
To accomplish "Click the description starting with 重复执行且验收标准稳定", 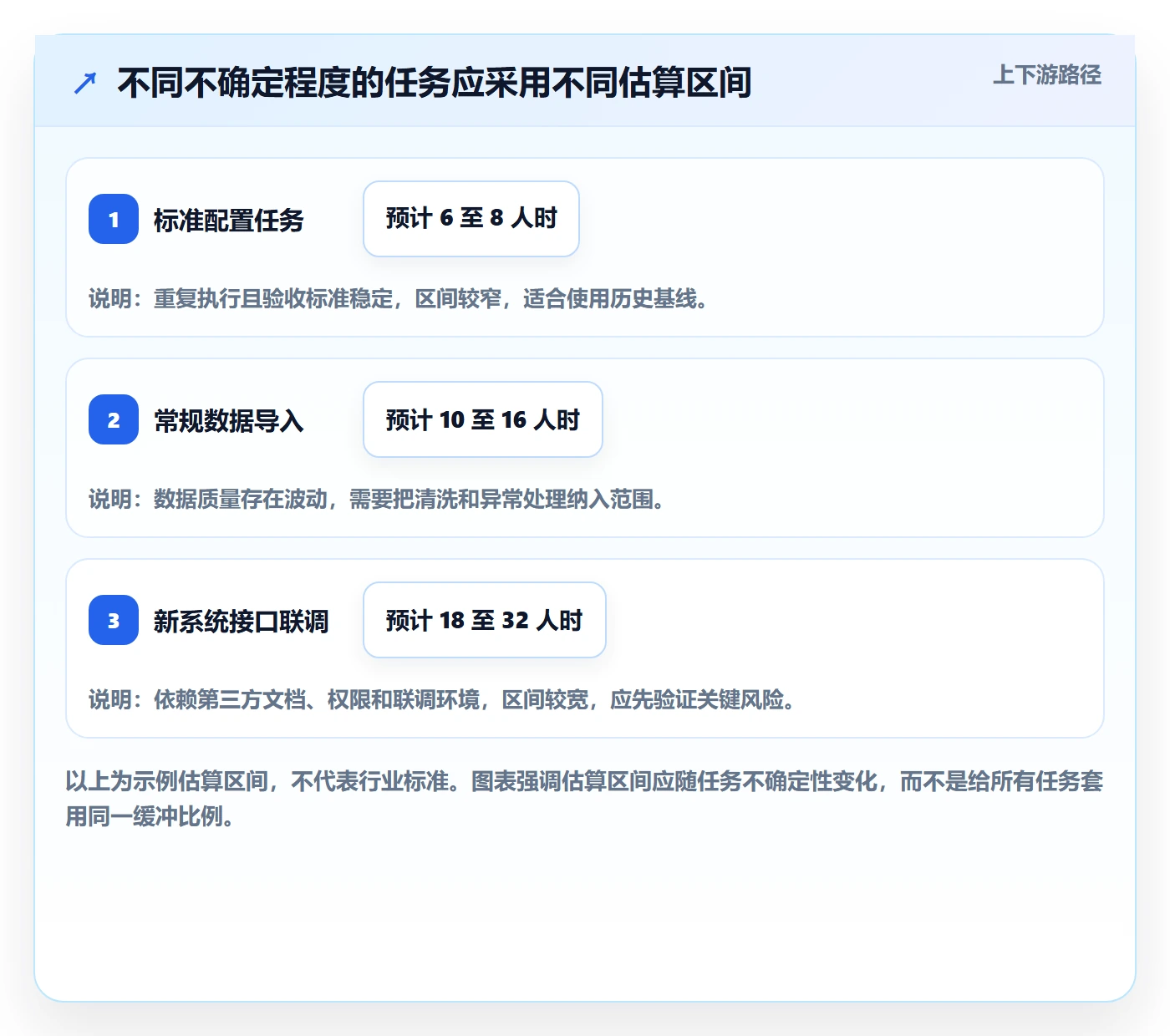I will 399,299.
